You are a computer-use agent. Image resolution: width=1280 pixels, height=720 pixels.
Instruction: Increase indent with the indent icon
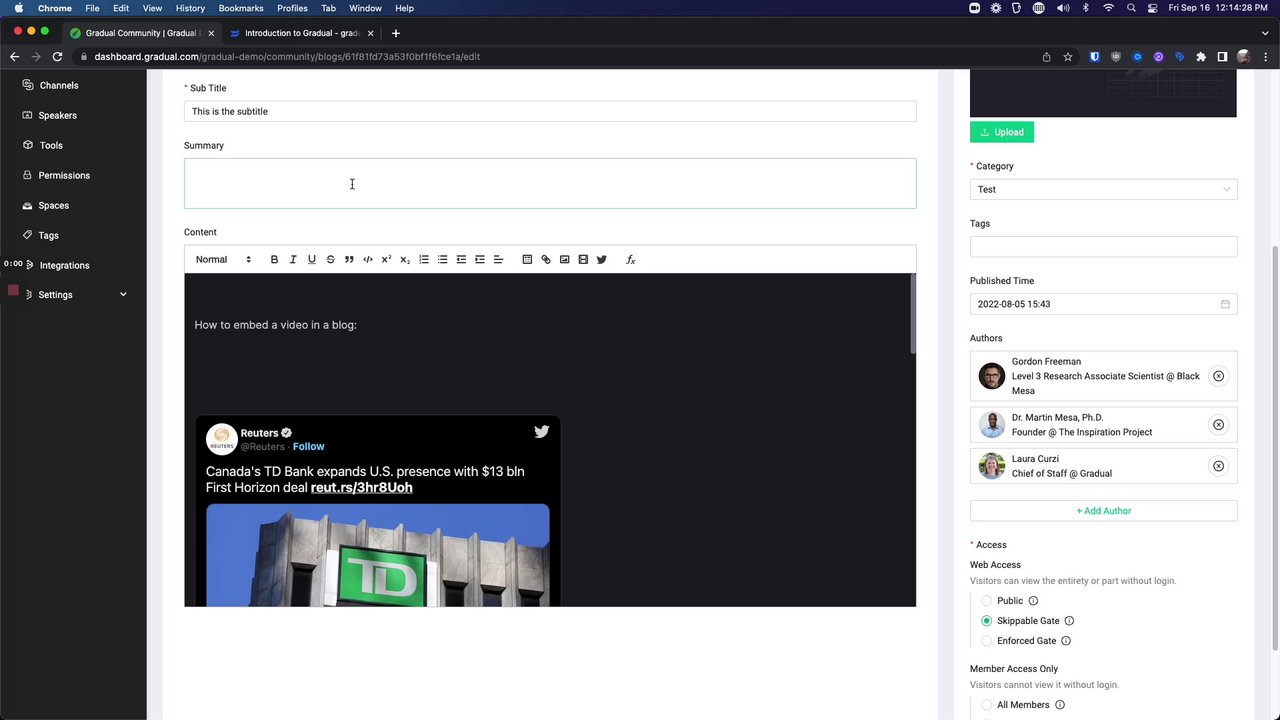(x=480, y=260)
